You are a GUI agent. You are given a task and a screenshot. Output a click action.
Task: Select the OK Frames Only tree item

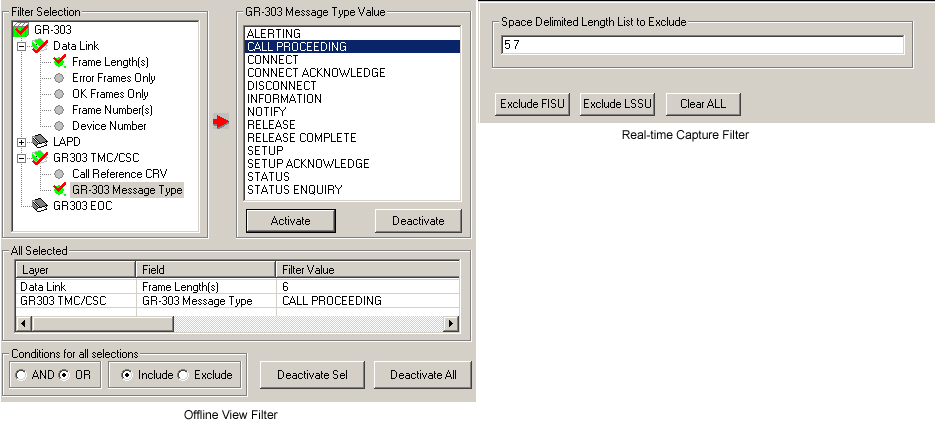[110, 94]
